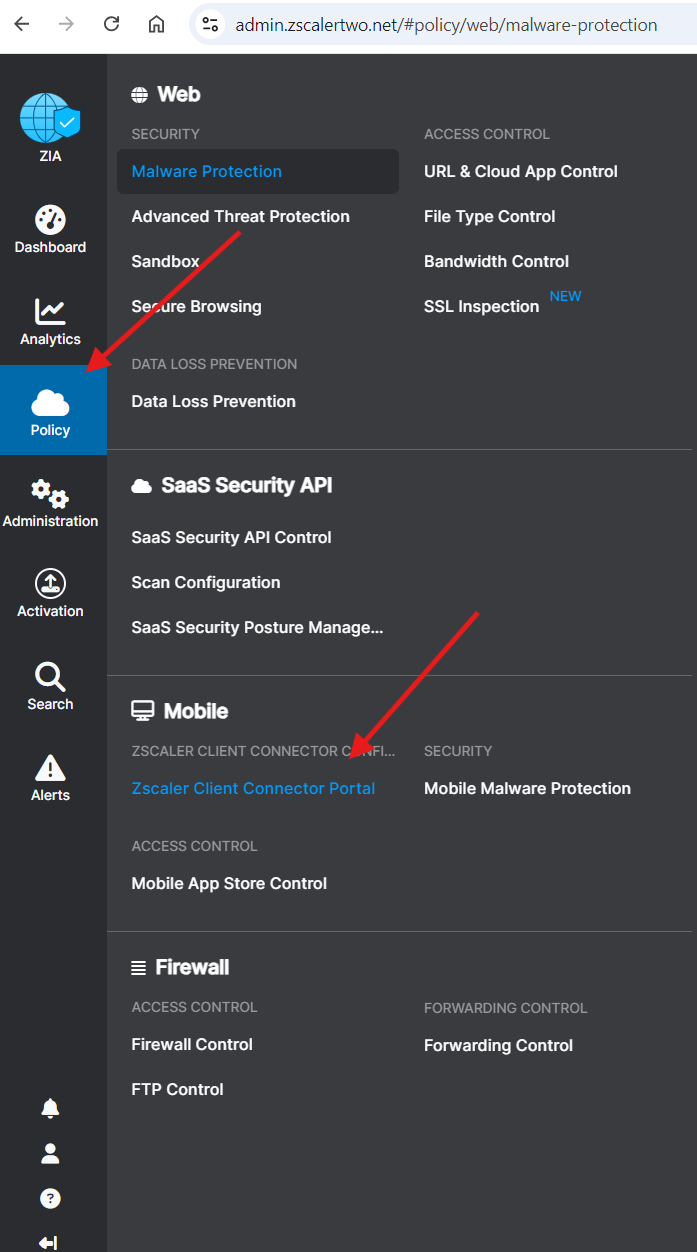The height and width of the screenshot is (1252, 697).
Task: Open SSL Inspection policy
Action: pos(482,306)
